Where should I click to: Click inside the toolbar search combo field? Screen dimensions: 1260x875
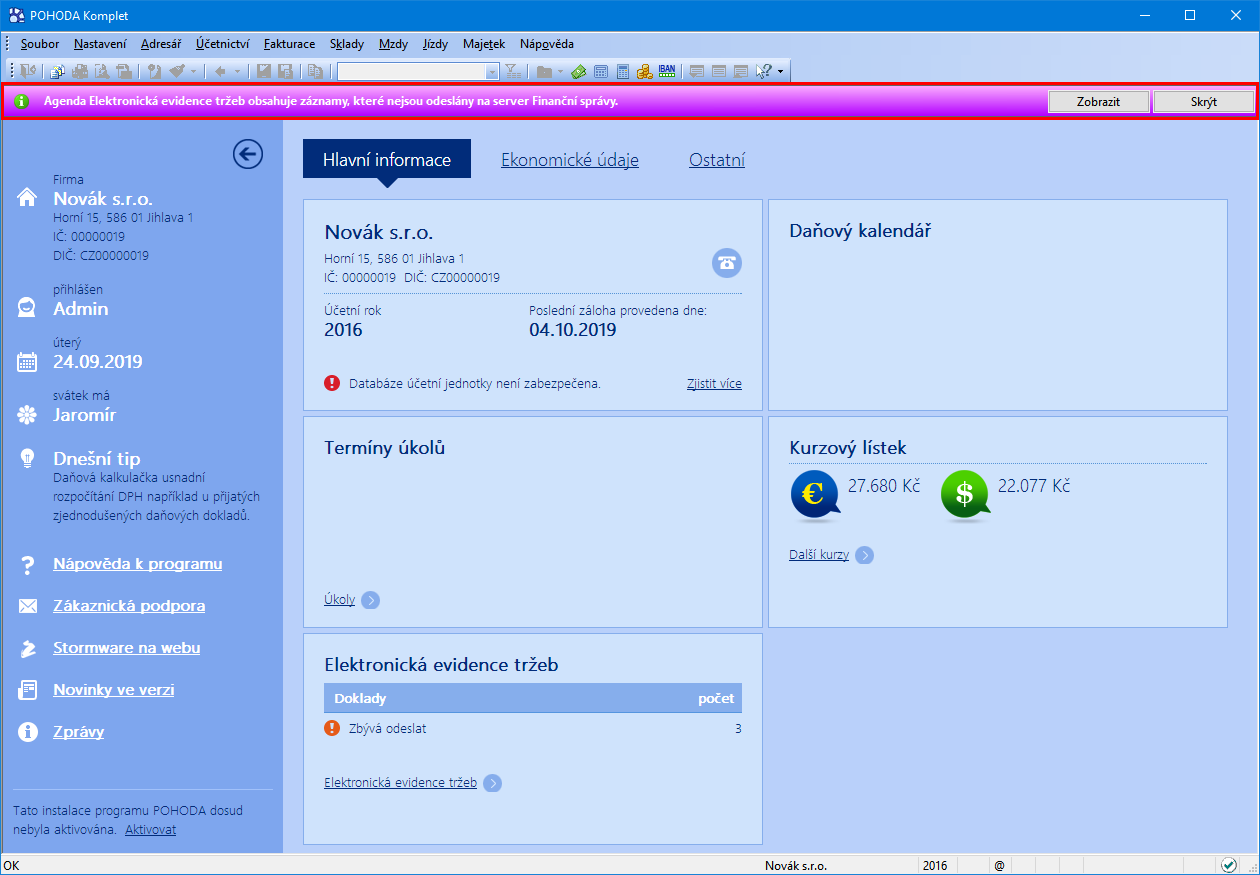pyautogui.click(x=410, y=72)
